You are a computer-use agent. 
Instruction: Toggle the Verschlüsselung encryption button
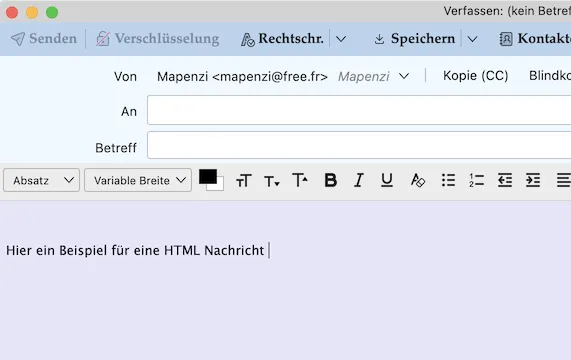(x=158, y=39)
